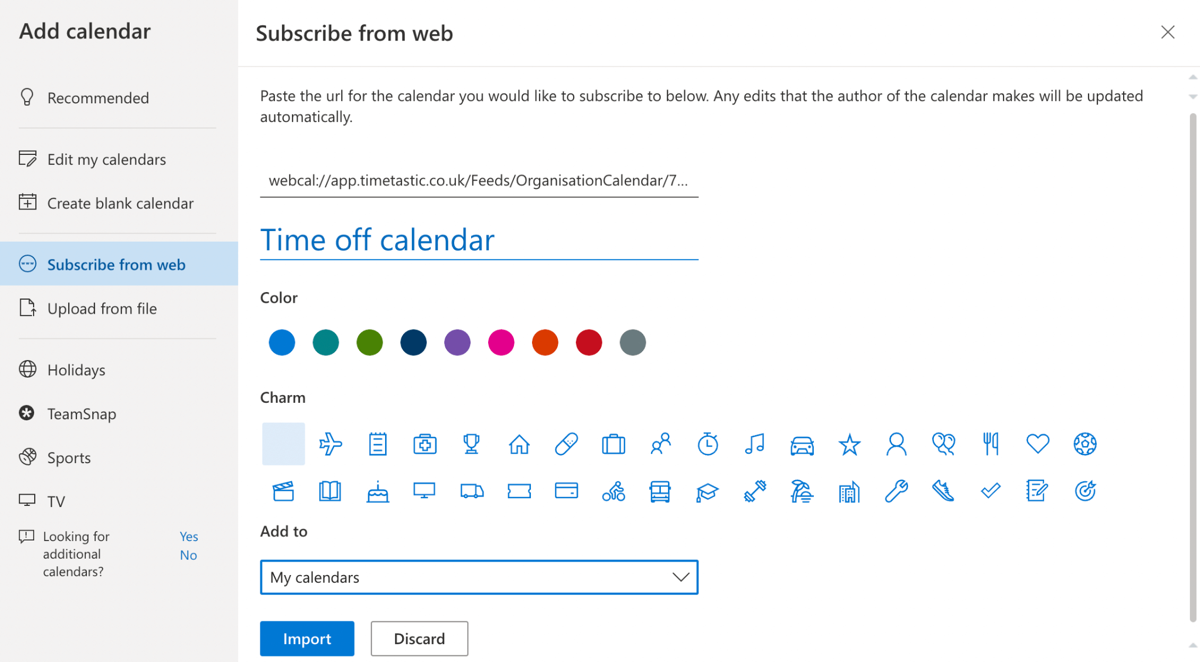
Task: Select the purple calendar color swatch
Action: pyautogui.click(x=457, y=341)
